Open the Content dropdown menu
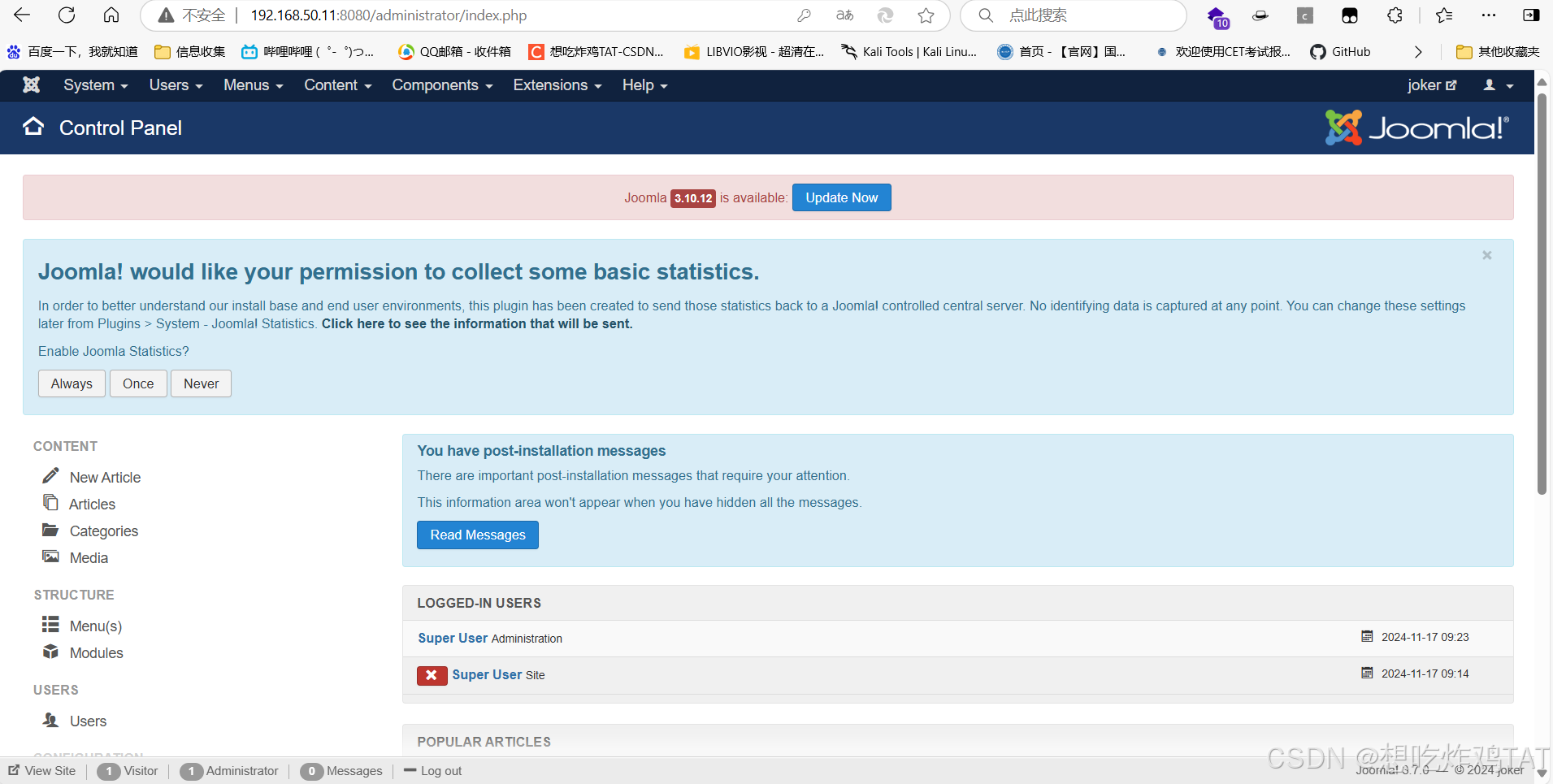1553x784 pixels. click(338, 85)
